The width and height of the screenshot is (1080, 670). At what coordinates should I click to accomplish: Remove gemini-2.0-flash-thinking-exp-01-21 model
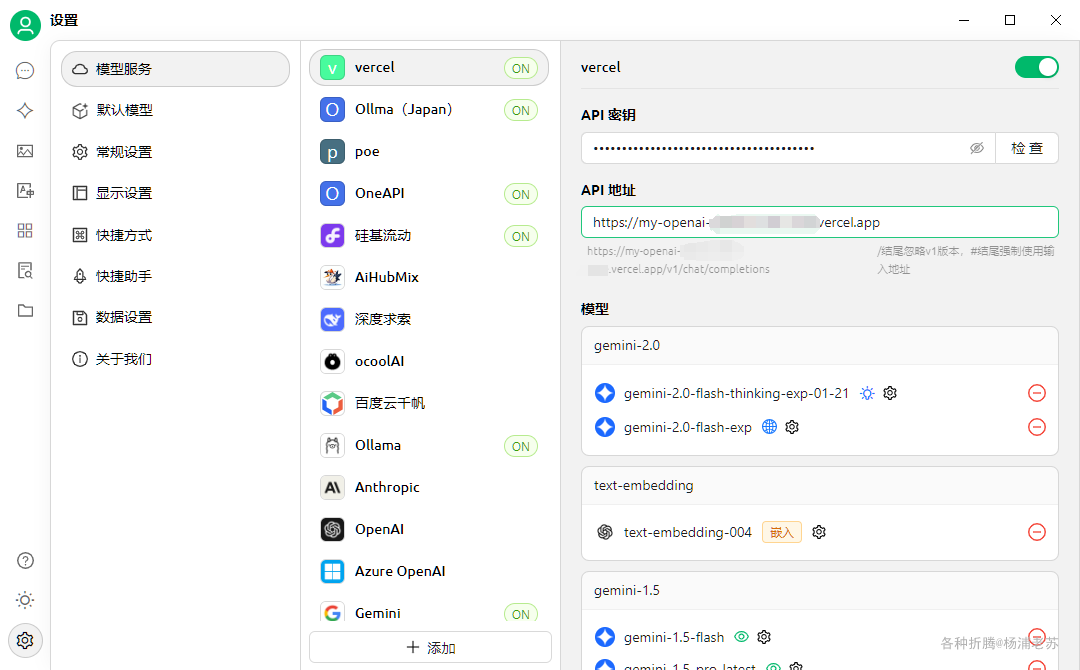tap(1037, 393)
